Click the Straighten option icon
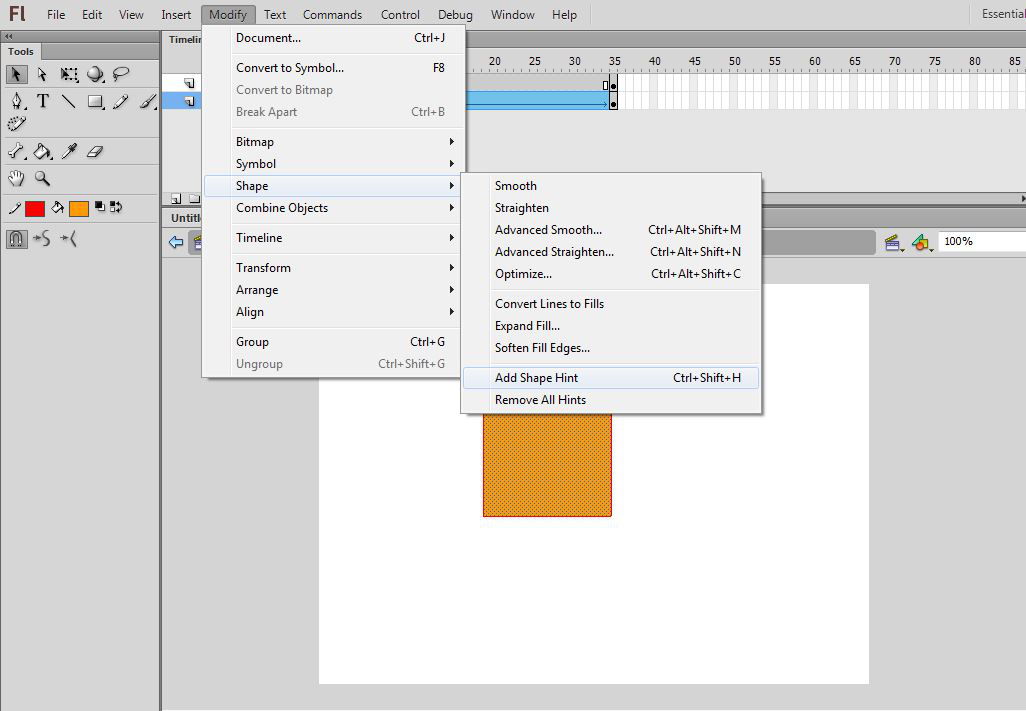Viewport: 1026px width, 711px height. [69, 239]
